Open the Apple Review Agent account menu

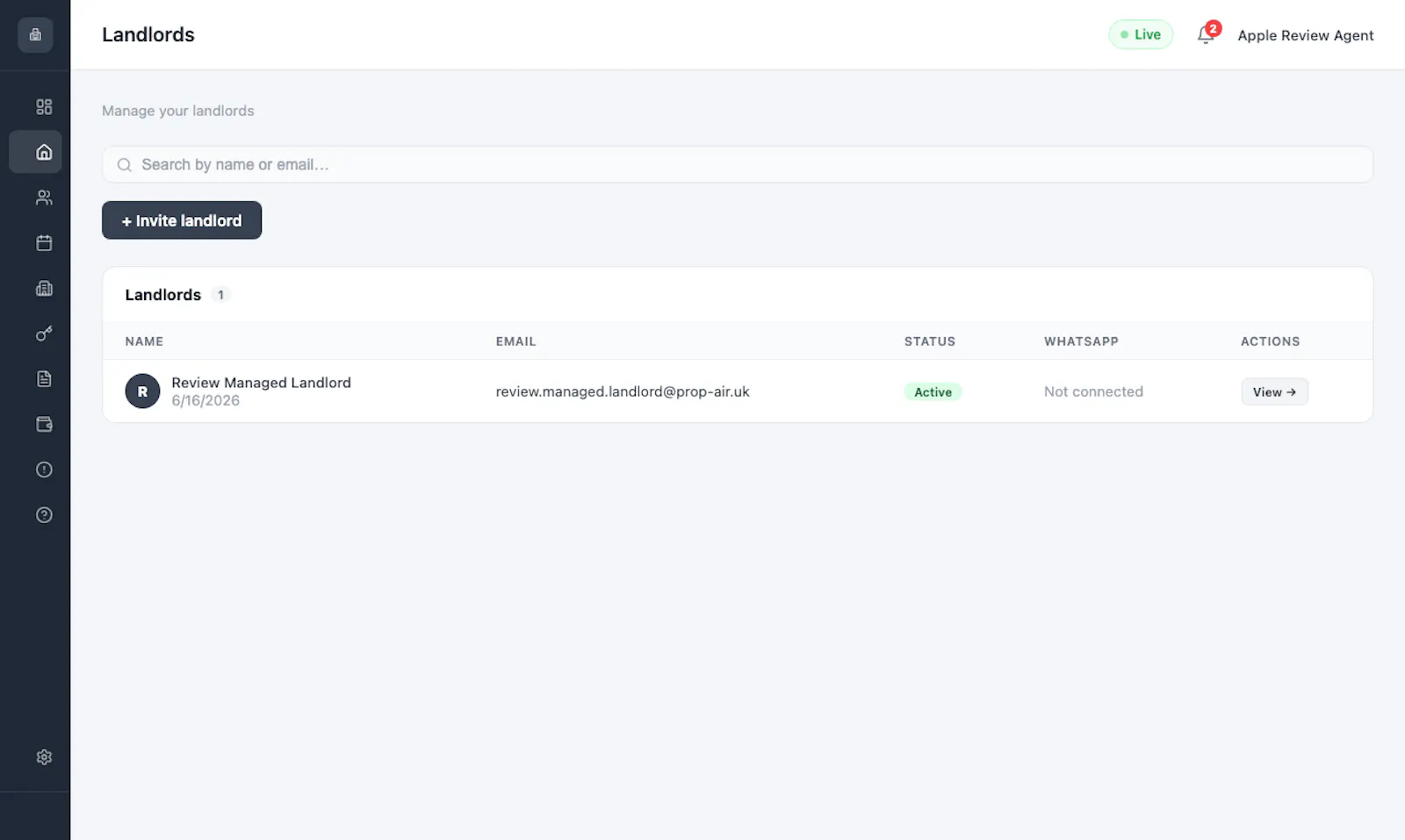click(x=1305, y=35)
